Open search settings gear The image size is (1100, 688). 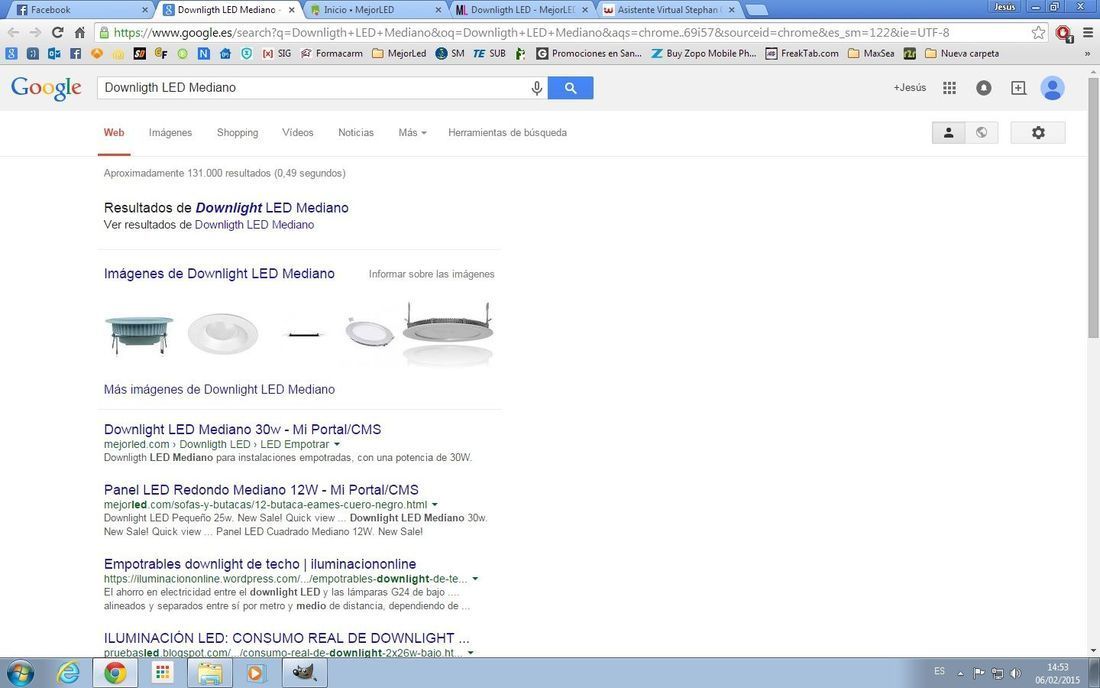tap(1038, 133)
